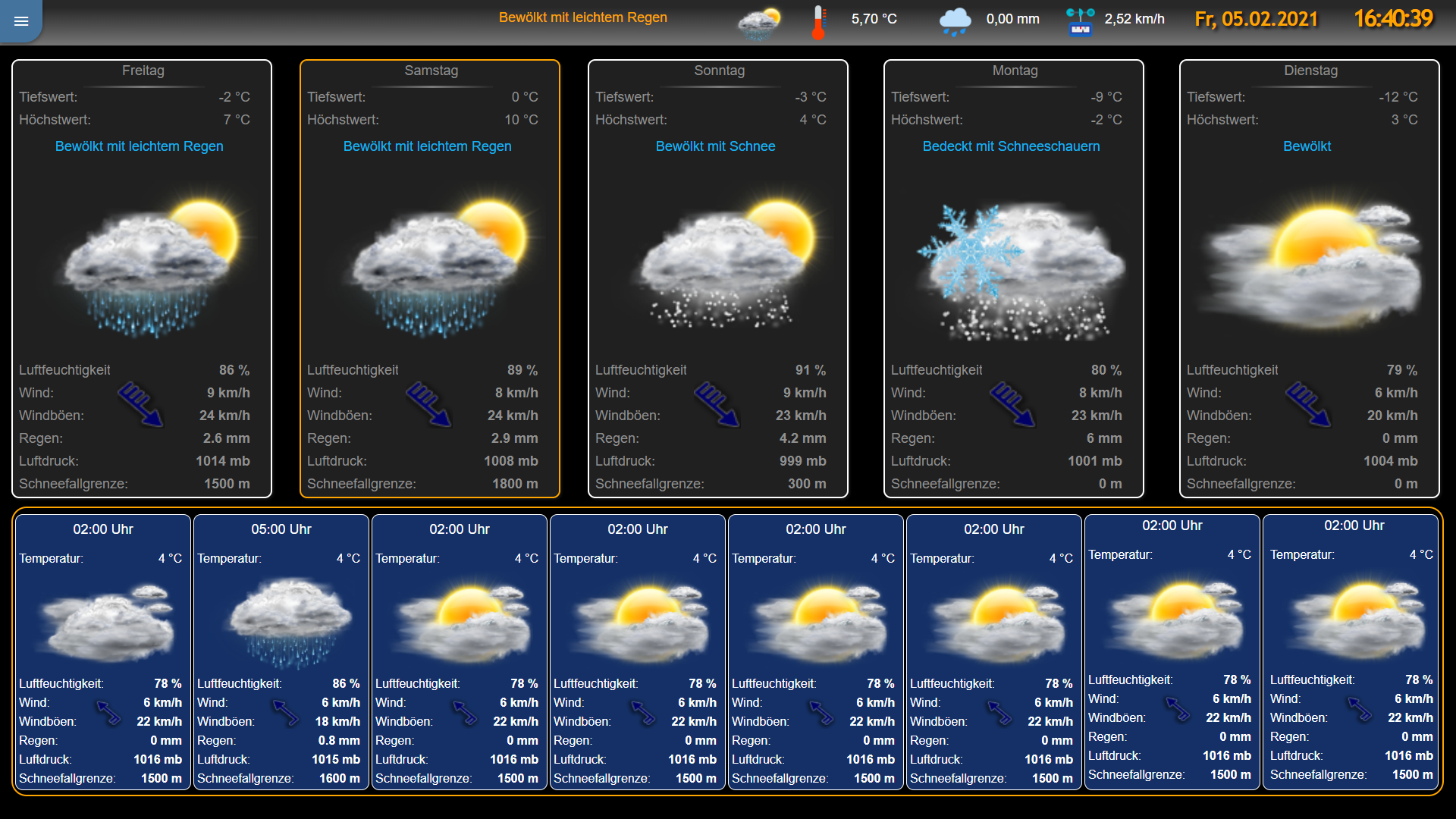Select the Dienstag day header

pos(1310,71)
